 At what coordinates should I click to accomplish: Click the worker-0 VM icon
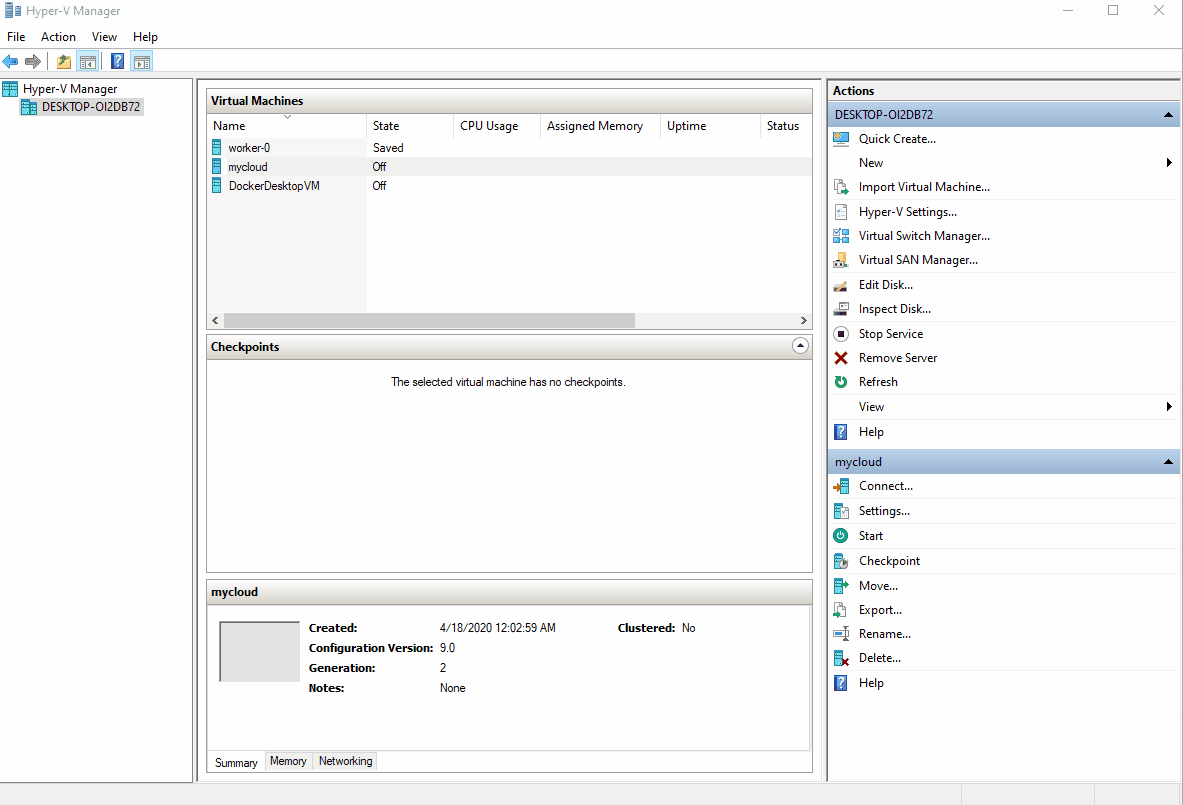pos(217,147)
